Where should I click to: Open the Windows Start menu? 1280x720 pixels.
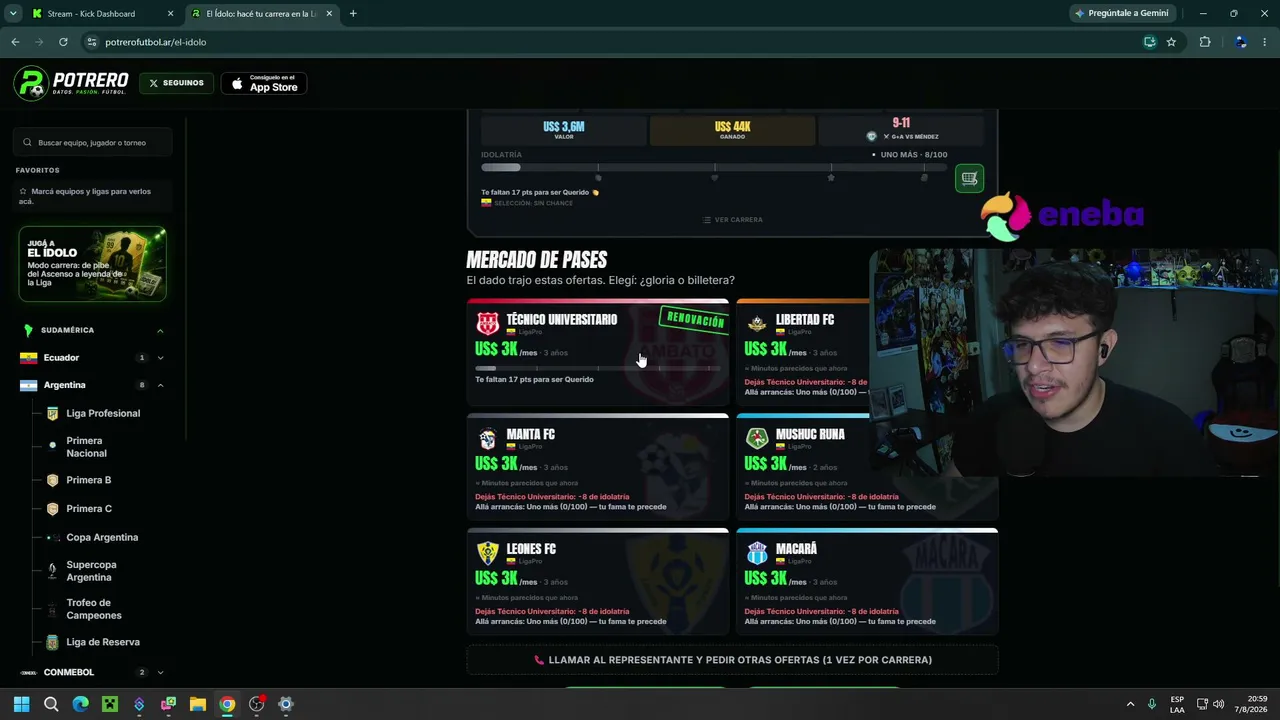point(21,704)
